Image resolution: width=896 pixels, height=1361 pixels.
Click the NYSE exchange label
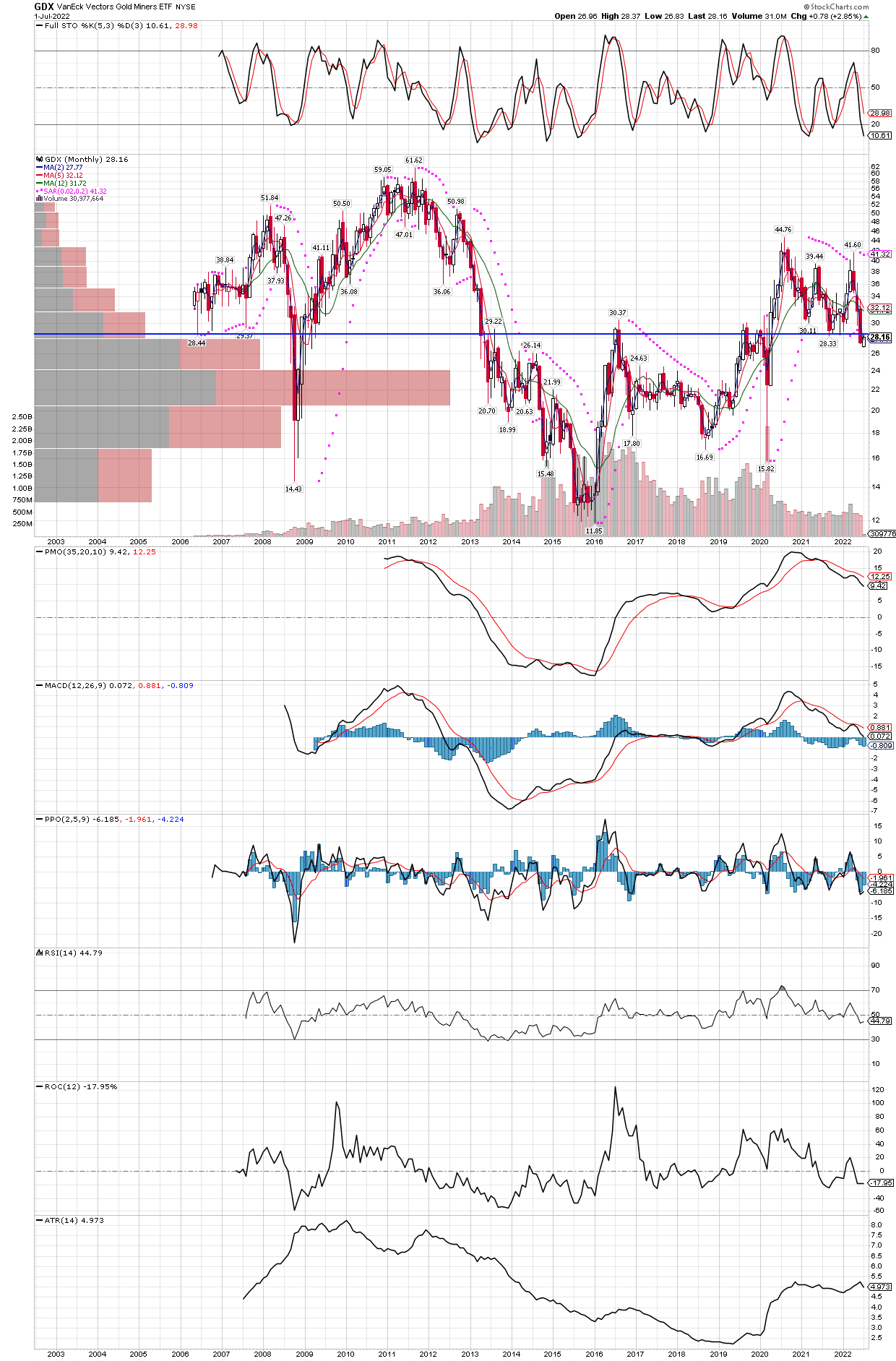pos(186,7)
